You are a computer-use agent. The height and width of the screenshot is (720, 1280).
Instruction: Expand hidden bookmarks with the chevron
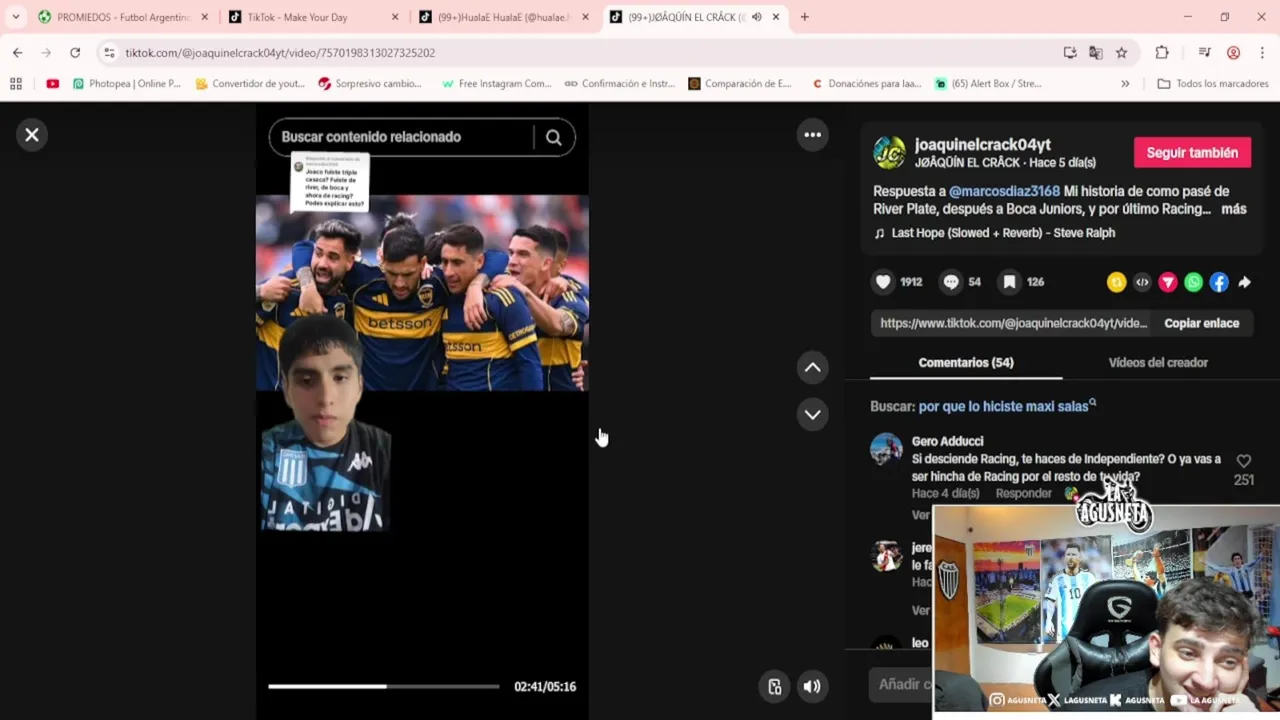click(x=1125, y=84)
